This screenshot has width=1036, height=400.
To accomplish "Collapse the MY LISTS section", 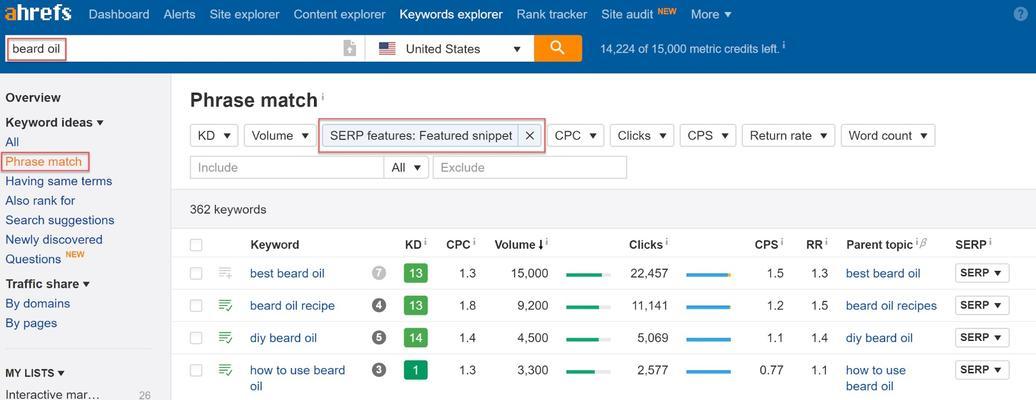I will click(34, 373).
